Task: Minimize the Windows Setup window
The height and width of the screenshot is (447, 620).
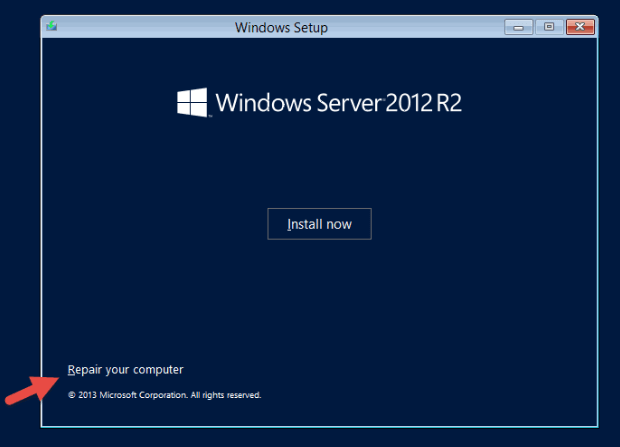Action: (x=518, y=27)
